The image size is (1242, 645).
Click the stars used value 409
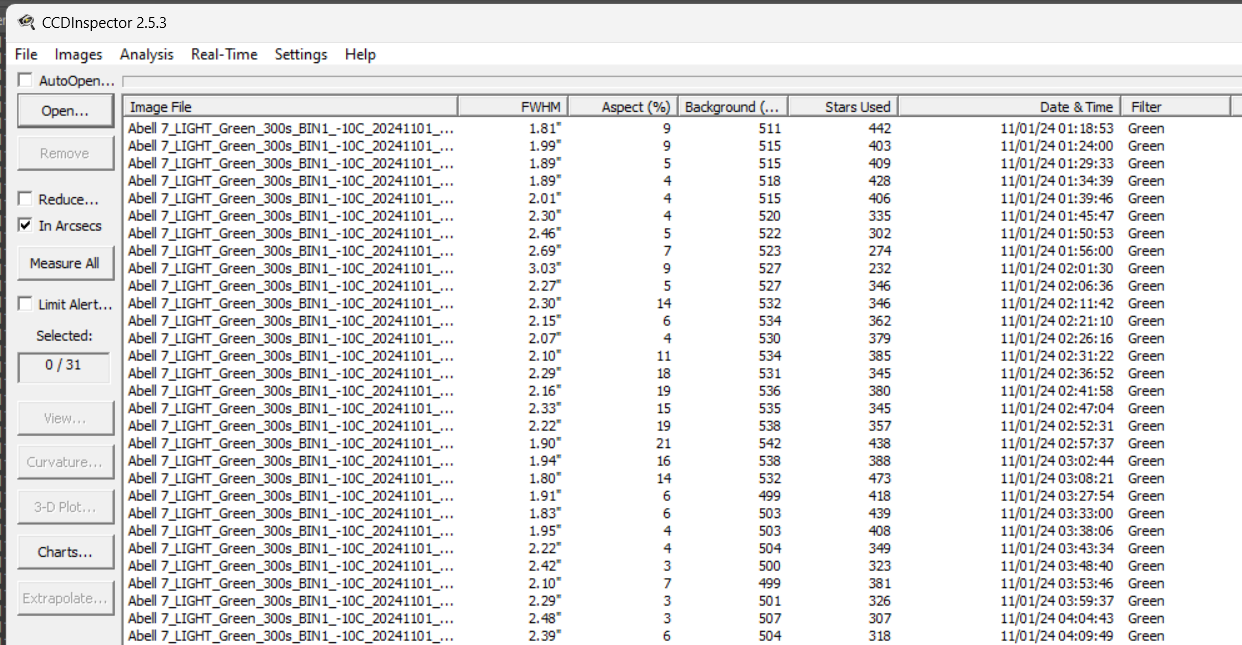coord(879,163)
